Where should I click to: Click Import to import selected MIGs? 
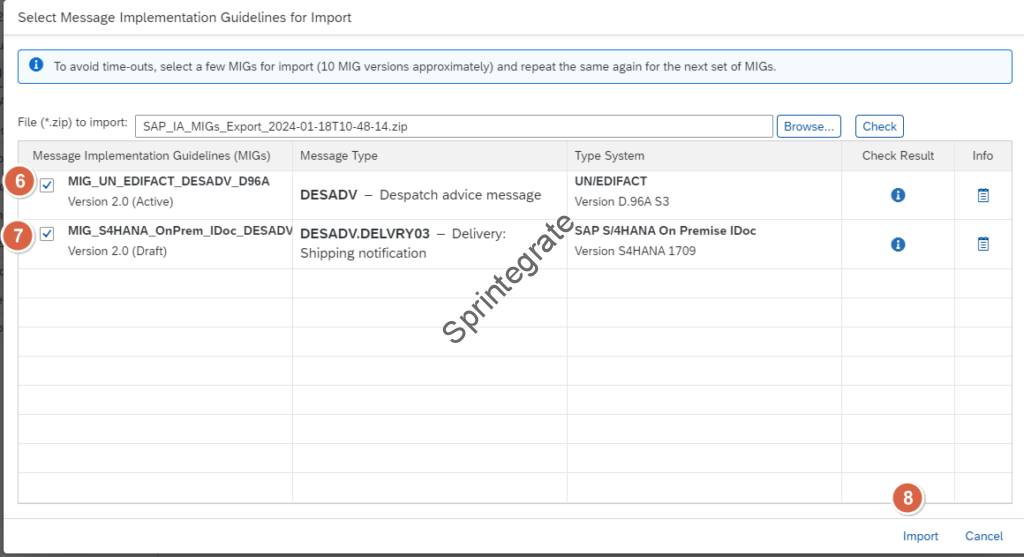tap(920, 536)
